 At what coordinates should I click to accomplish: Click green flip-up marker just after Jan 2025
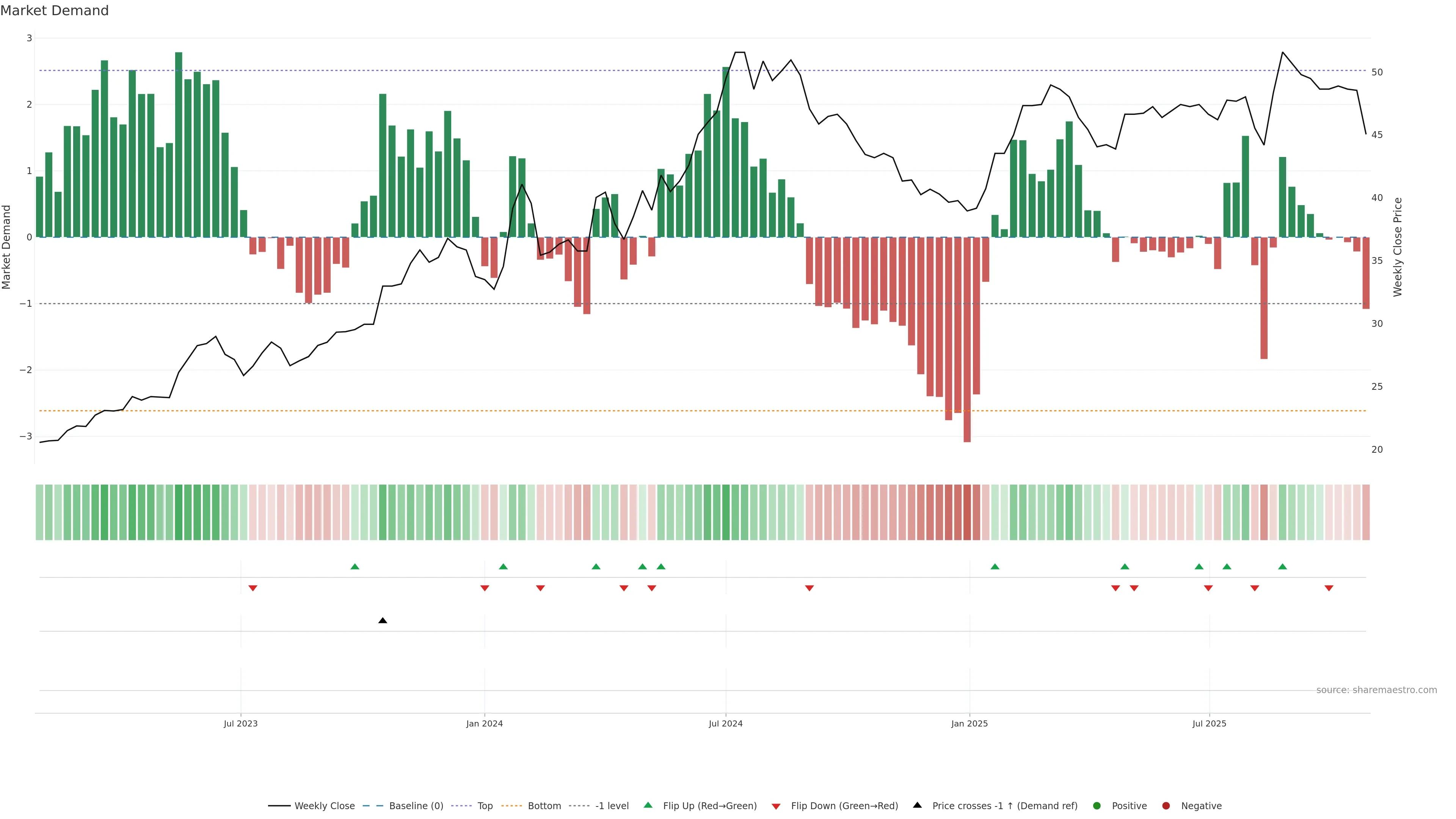point(995,566)
